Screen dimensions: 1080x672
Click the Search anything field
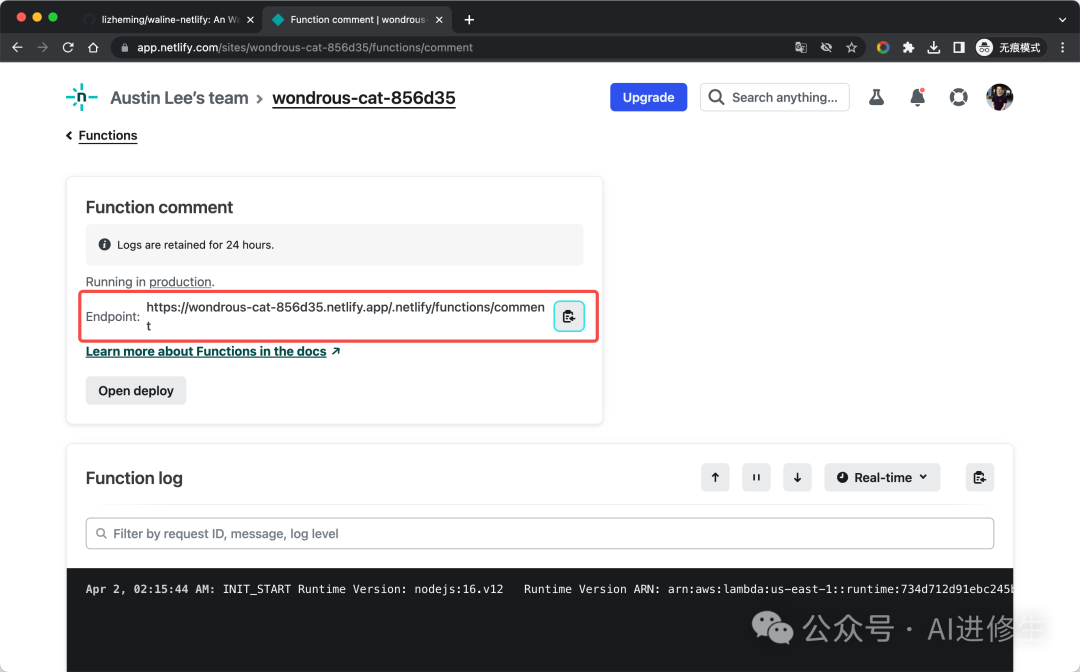[x=775, y=97]
